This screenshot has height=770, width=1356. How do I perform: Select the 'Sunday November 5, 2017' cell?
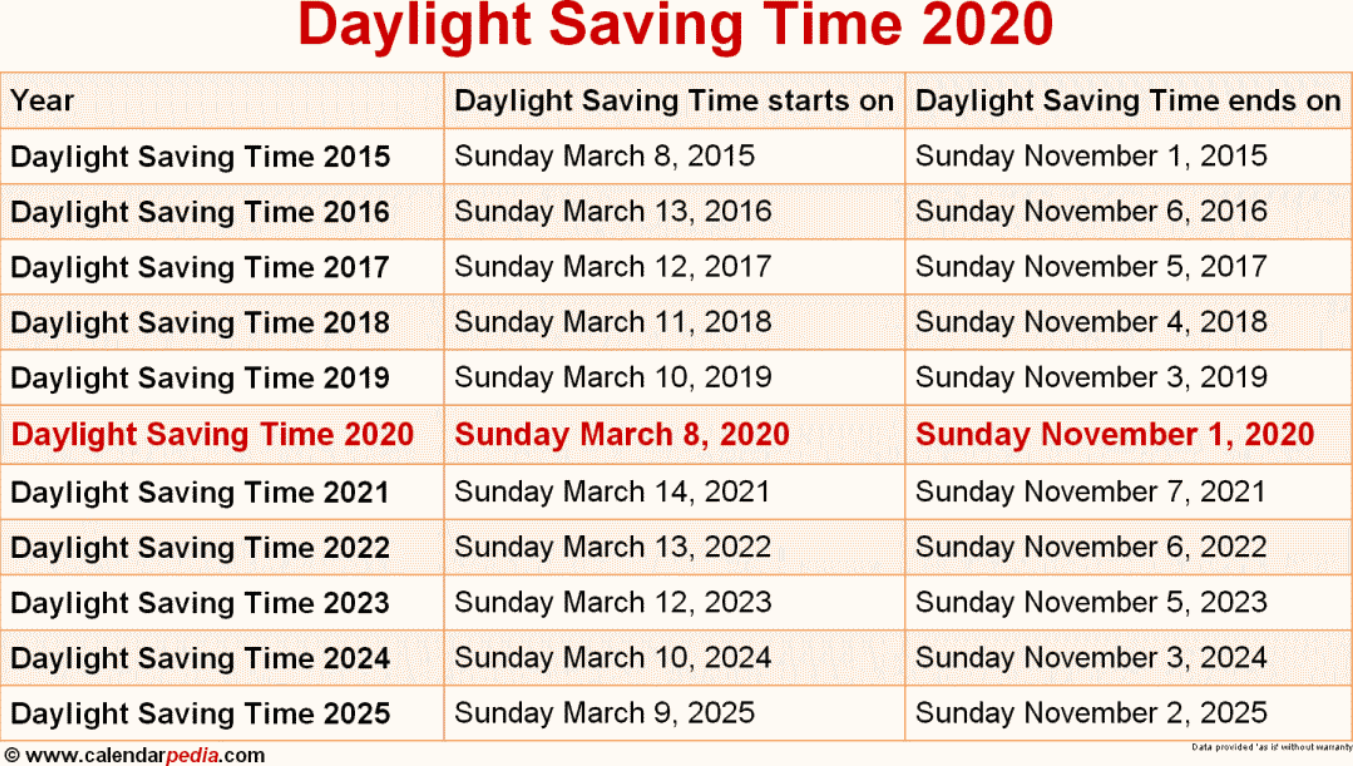coord(1091,267)
